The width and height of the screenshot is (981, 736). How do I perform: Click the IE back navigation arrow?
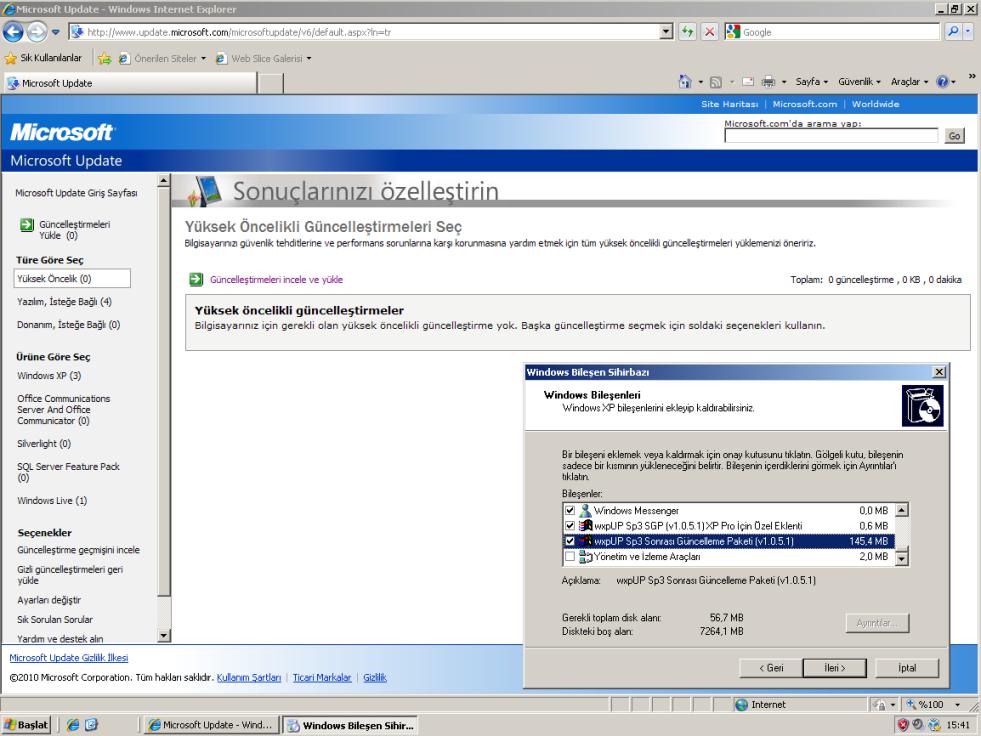point(14,32)
